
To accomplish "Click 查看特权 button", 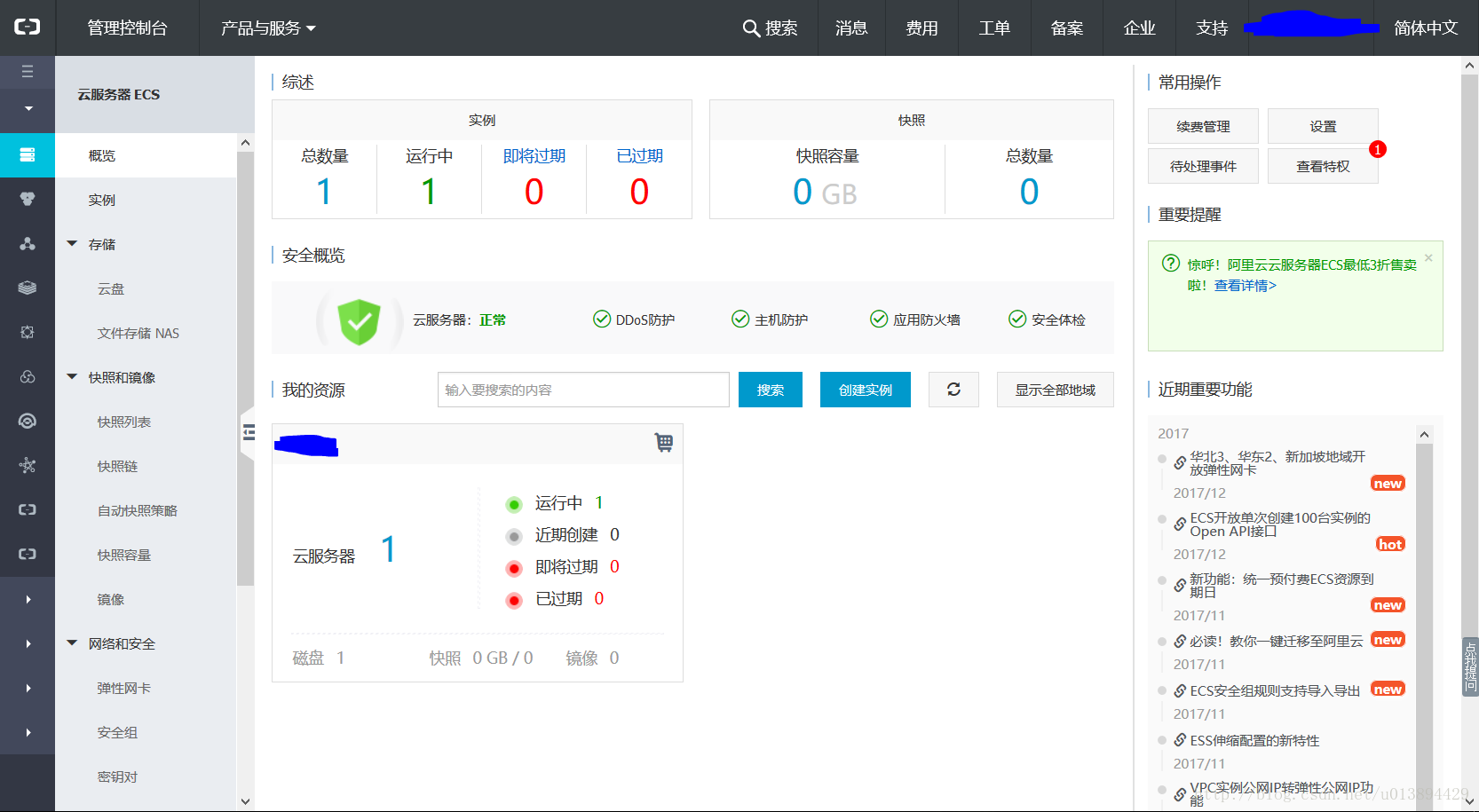I will tap(1323, 166).
